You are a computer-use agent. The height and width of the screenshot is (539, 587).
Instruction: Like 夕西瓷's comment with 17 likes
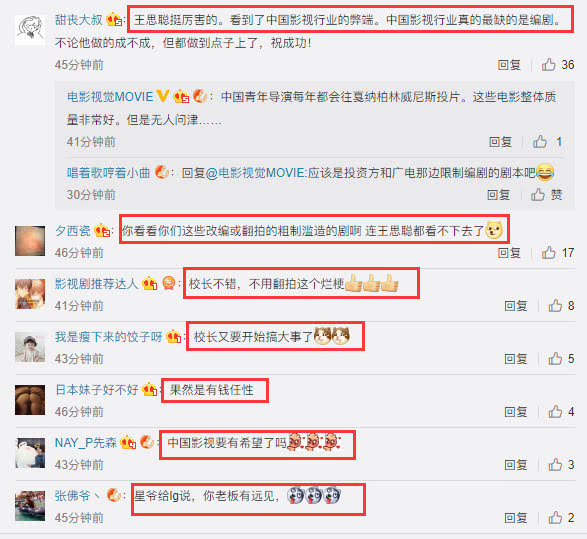pos(558,253)
